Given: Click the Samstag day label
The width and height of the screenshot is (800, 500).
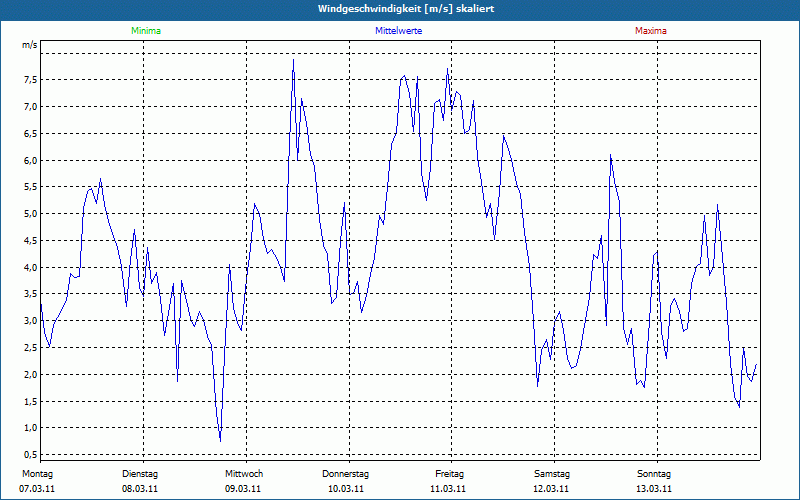Looking at the screenshot, I should click(x=552, y=474).
